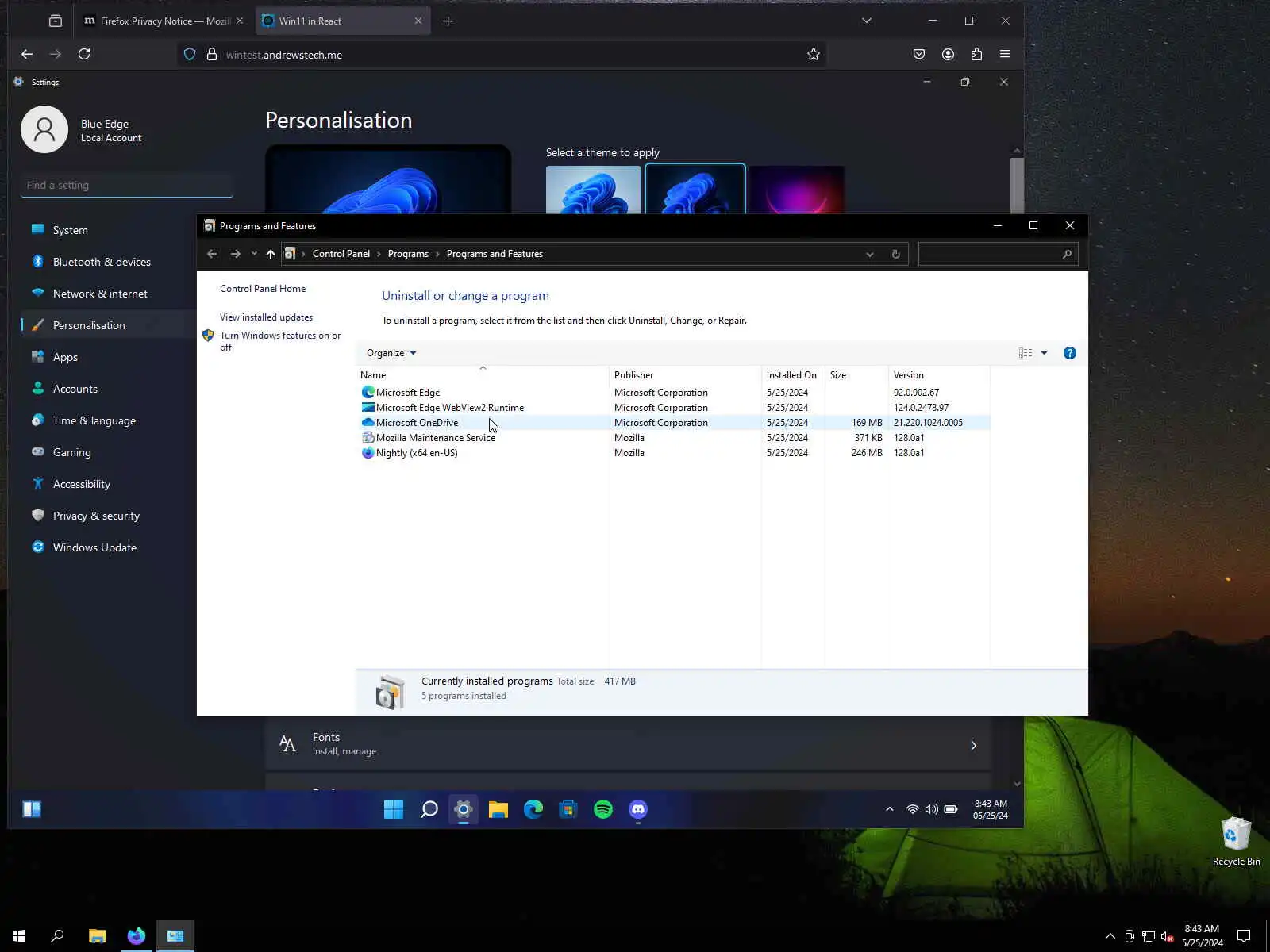Viewport: 1270px width, 952px height.
Task: Open Privacy & security settings
Action: (x=108, y=516)
